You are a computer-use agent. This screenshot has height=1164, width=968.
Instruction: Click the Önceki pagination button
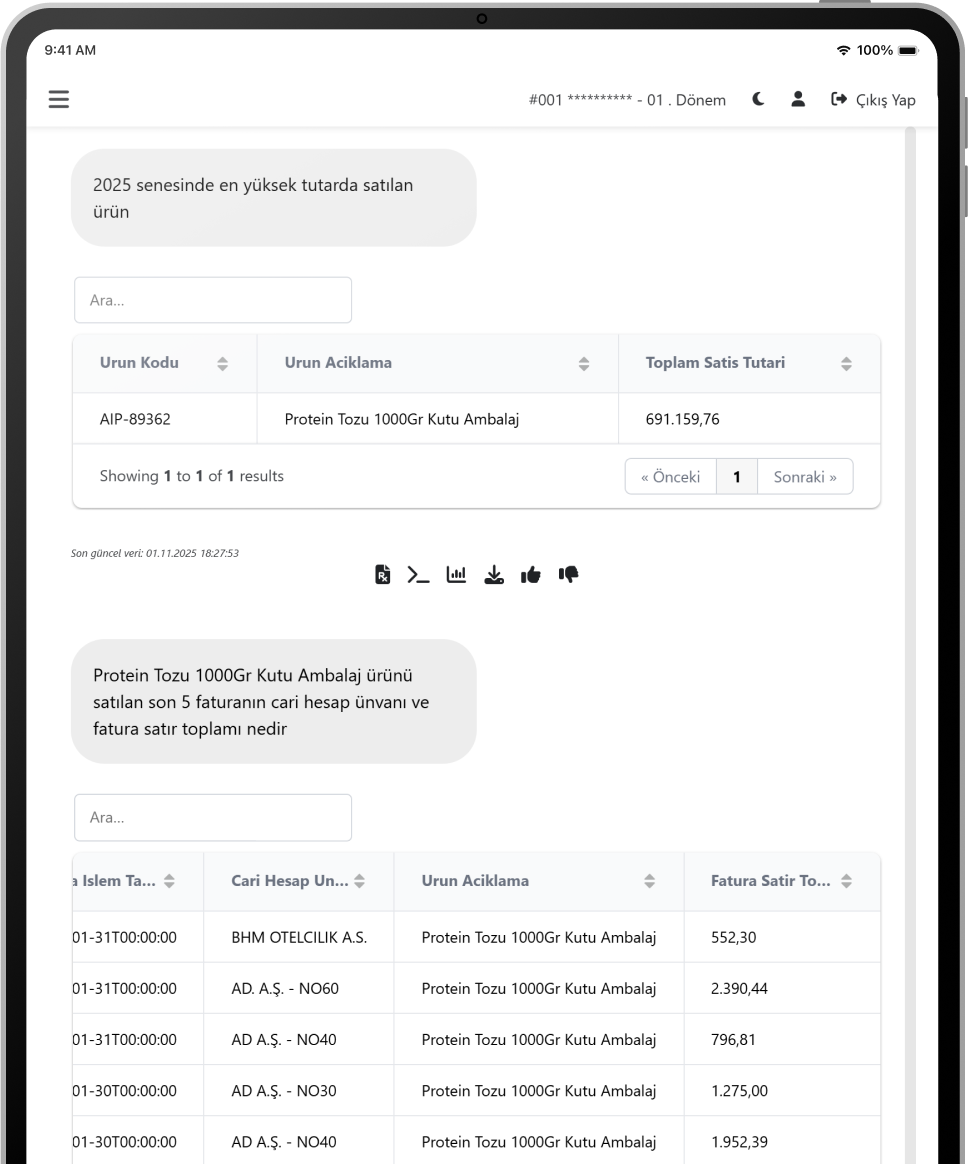pyautogui.click(x=670, y=477)
